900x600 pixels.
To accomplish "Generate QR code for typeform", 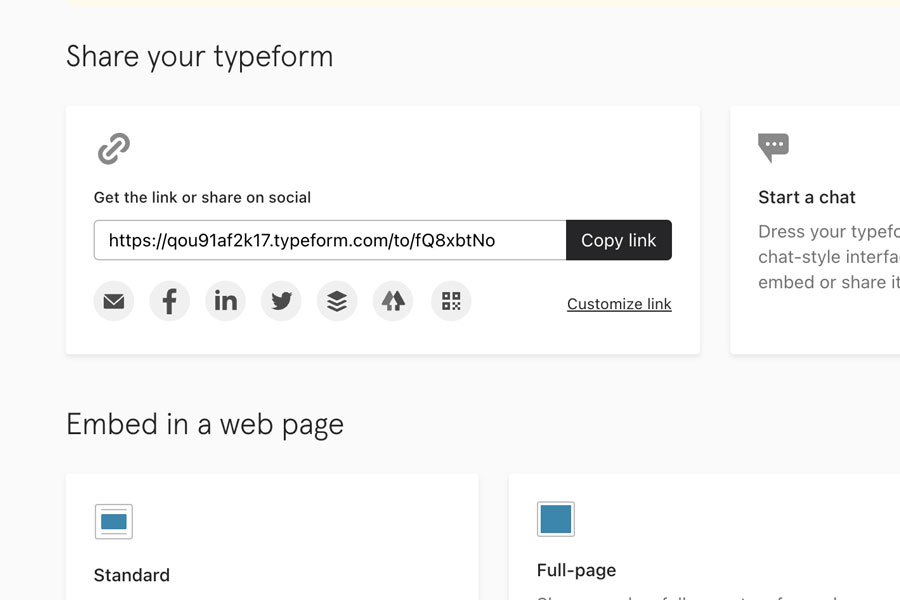I will (451, 301).
